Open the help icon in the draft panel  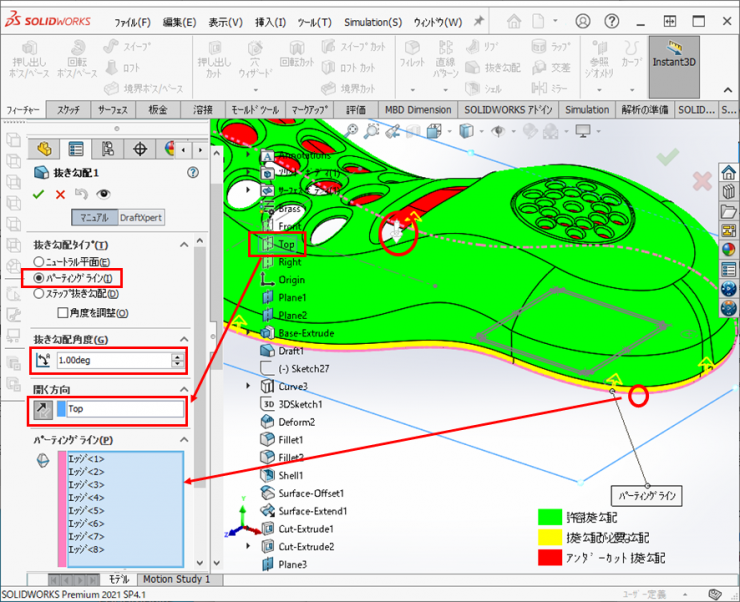193,172
